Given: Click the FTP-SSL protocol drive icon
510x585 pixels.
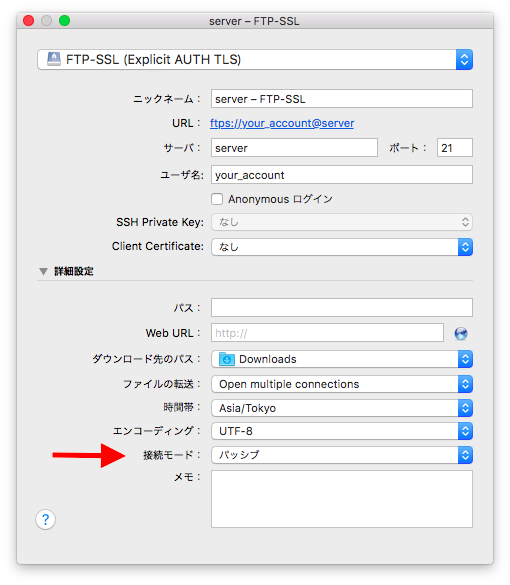Looking at the screenshot, I should [54, 59].
